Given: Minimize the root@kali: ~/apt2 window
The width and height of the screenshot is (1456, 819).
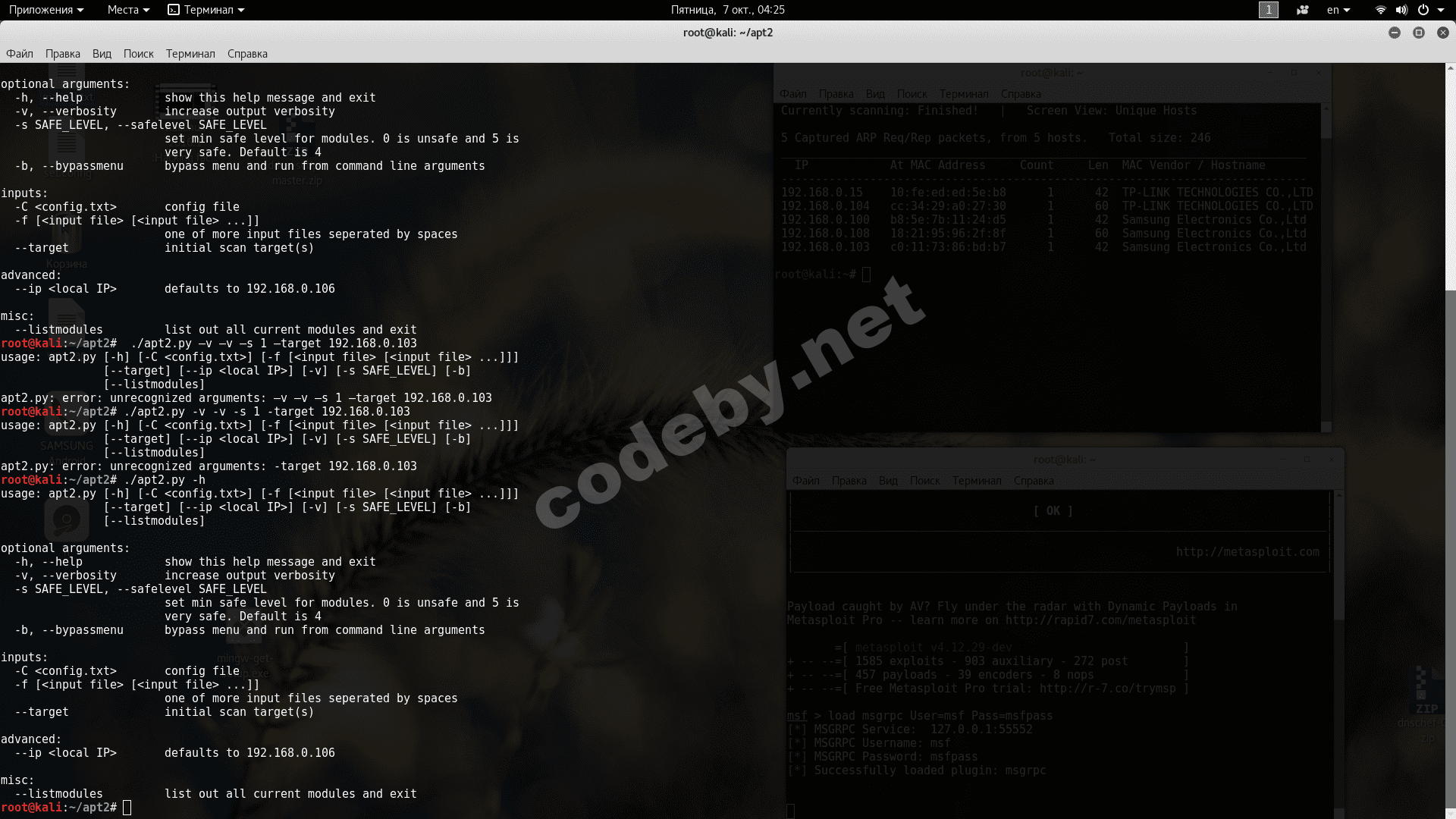Looking at the screenshot, I should click(1394, 33).
